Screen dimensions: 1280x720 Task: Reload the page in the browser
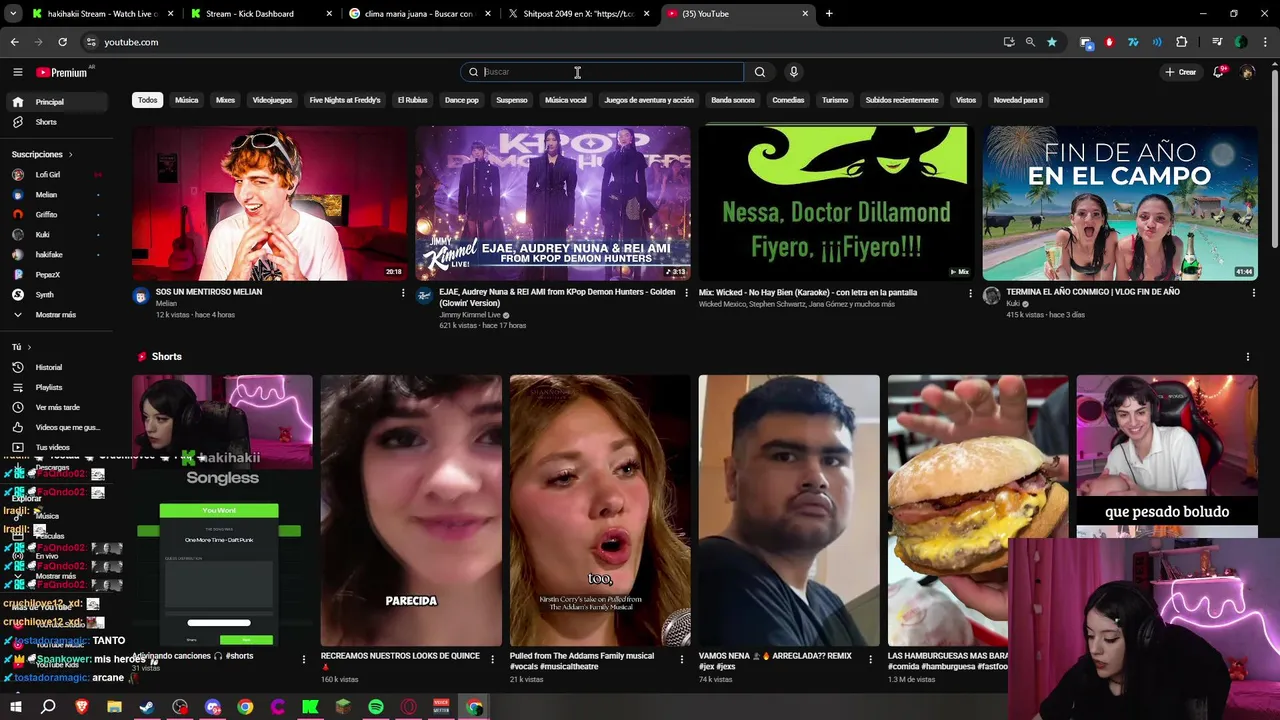pos(62,42)
